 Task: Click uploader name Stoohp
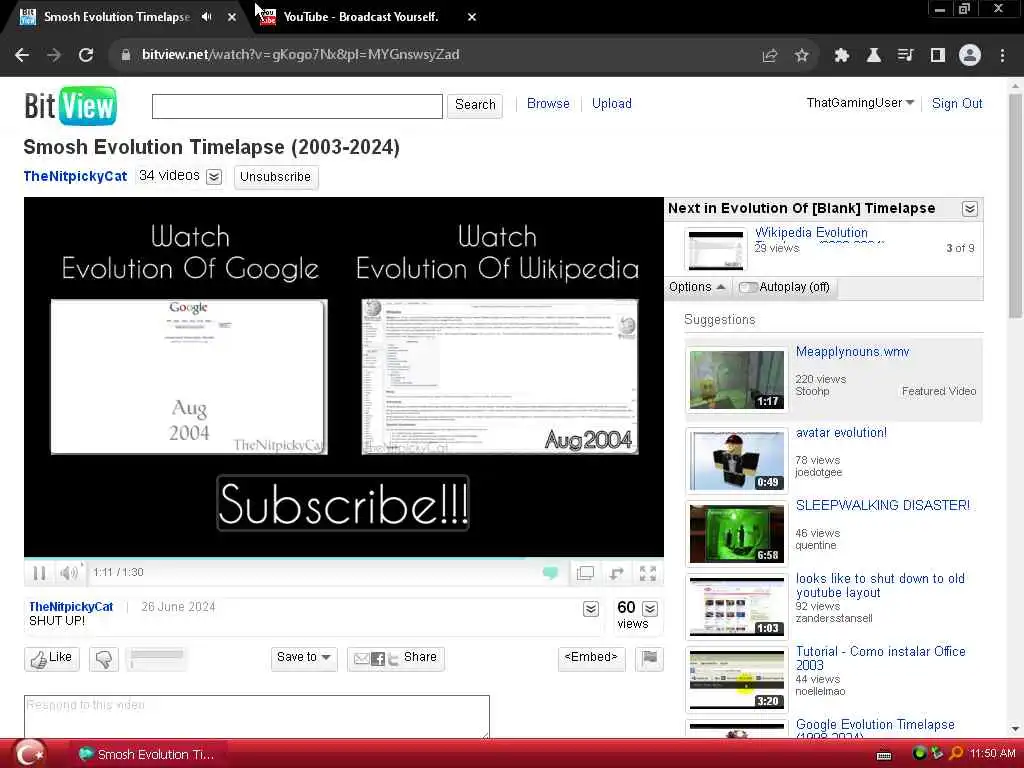[x=812, y=391]
